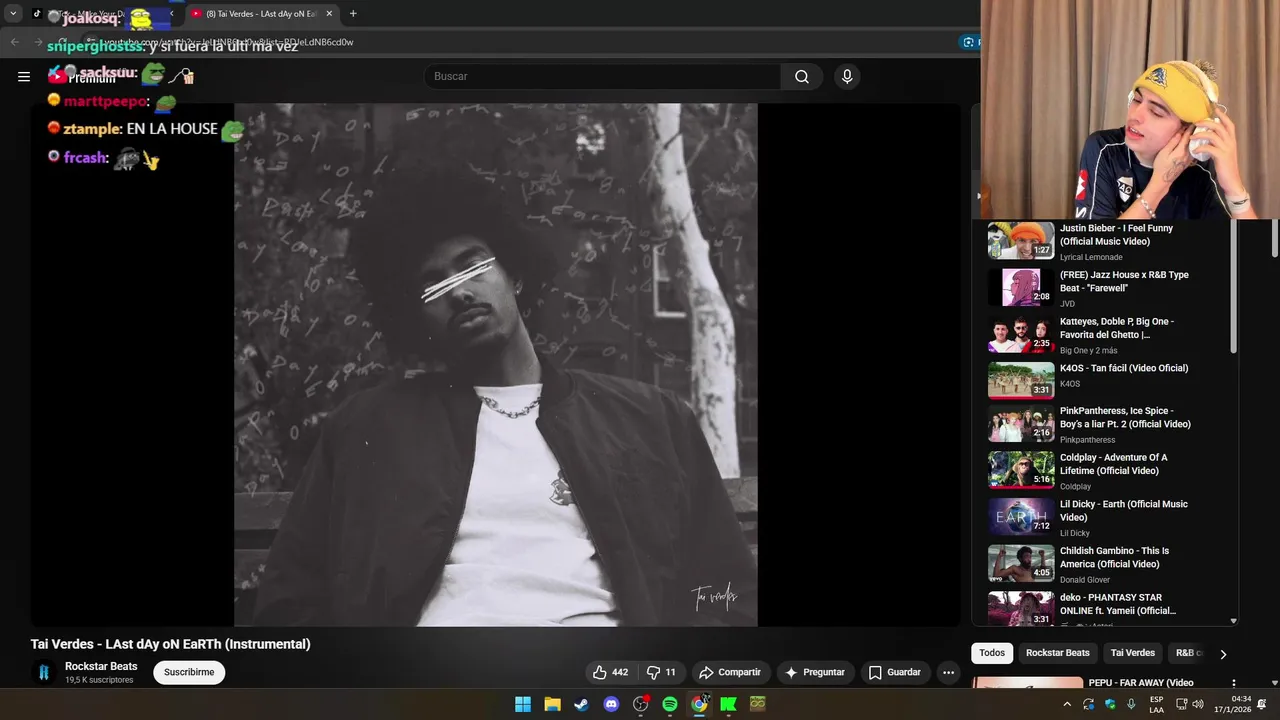Open Spotify from the taskbar

(670, 704)
